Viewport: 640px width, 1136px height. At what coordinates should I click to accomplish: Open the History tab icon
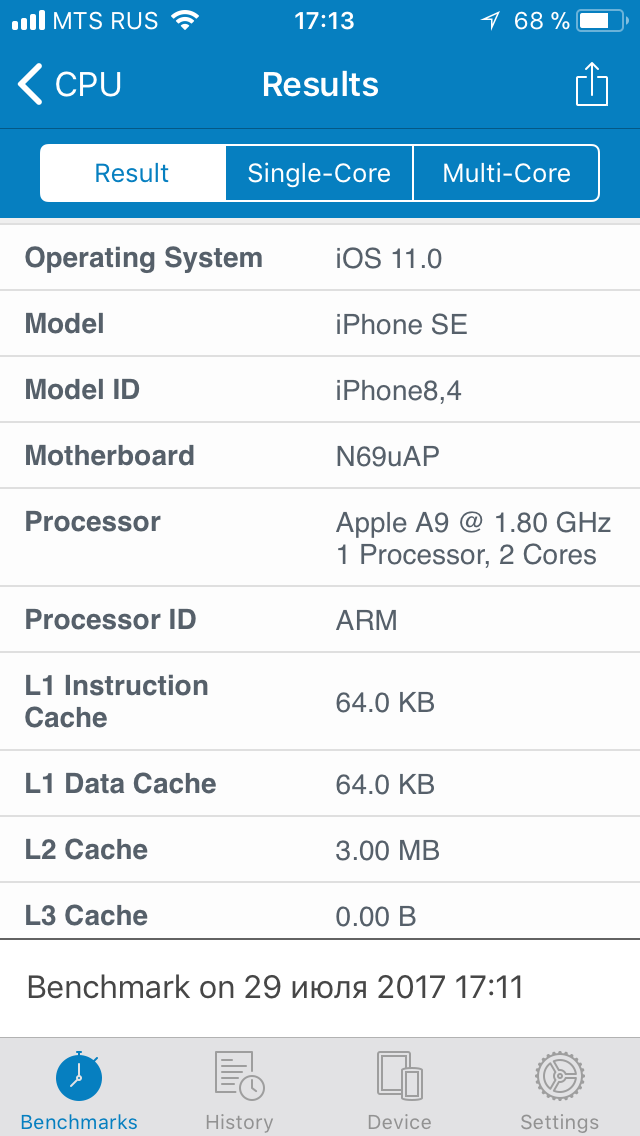click(x=239, y=1075)
